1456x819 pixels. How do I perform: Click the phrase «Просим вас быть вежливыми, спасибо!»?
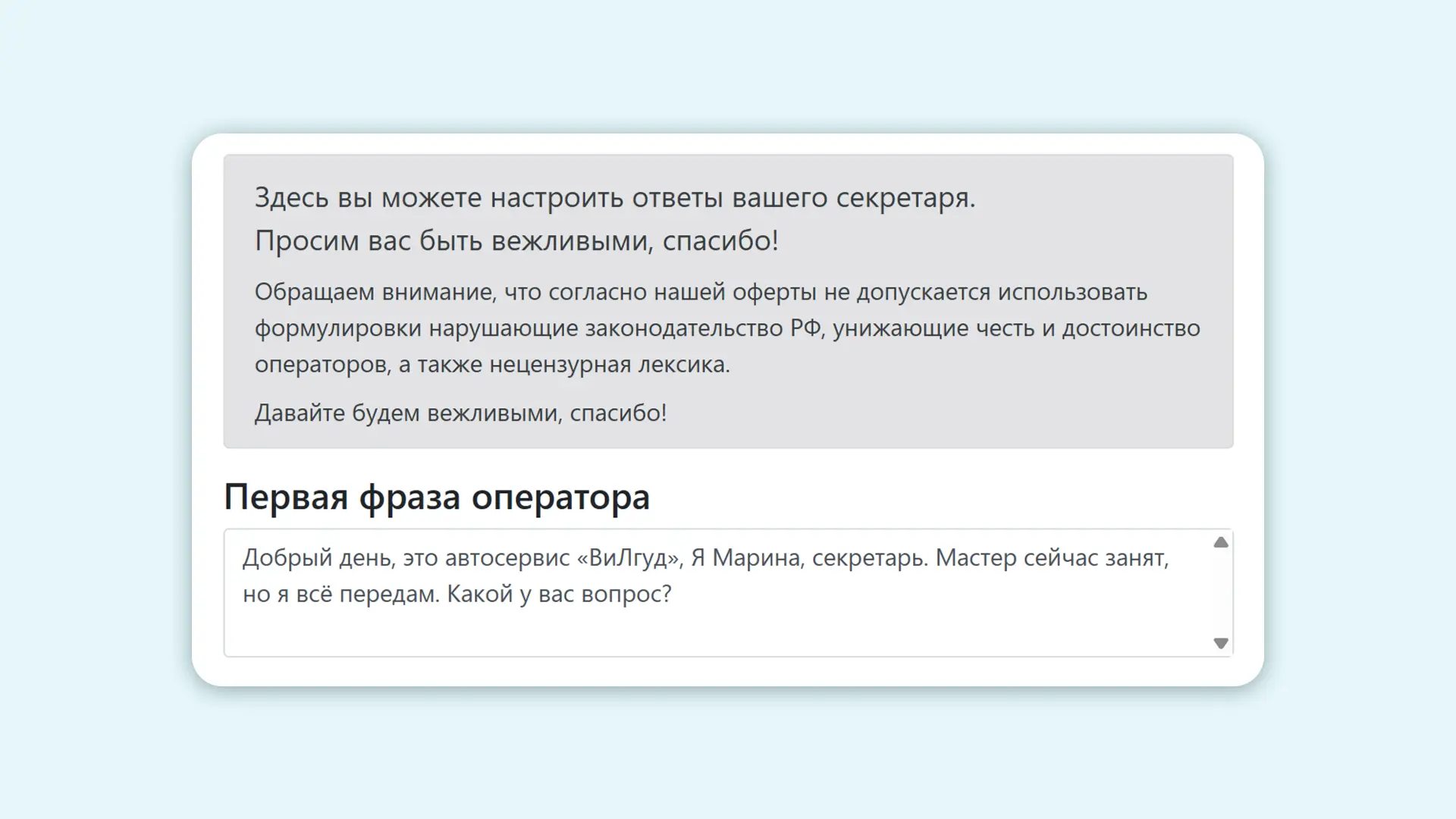519,241
